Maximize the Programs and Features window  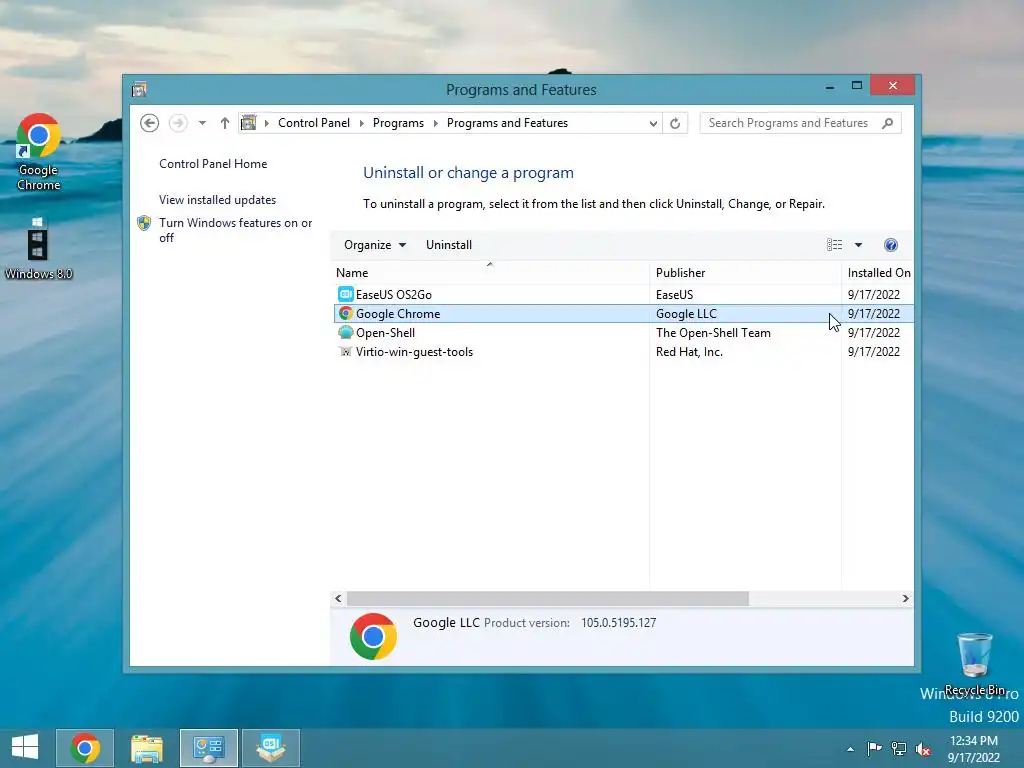coord(857,86)
